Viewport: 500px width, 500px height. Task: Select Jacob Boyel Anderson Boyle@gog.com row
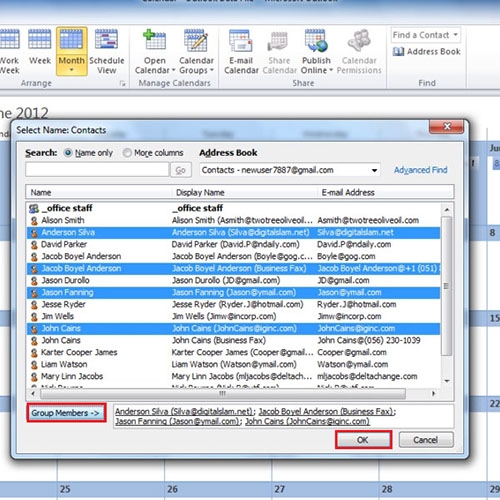click(233, 257)
